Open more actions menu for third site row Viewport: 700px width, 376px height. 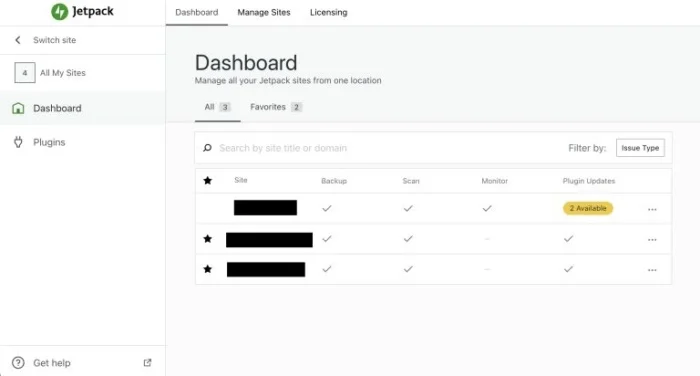coord(652,270)
